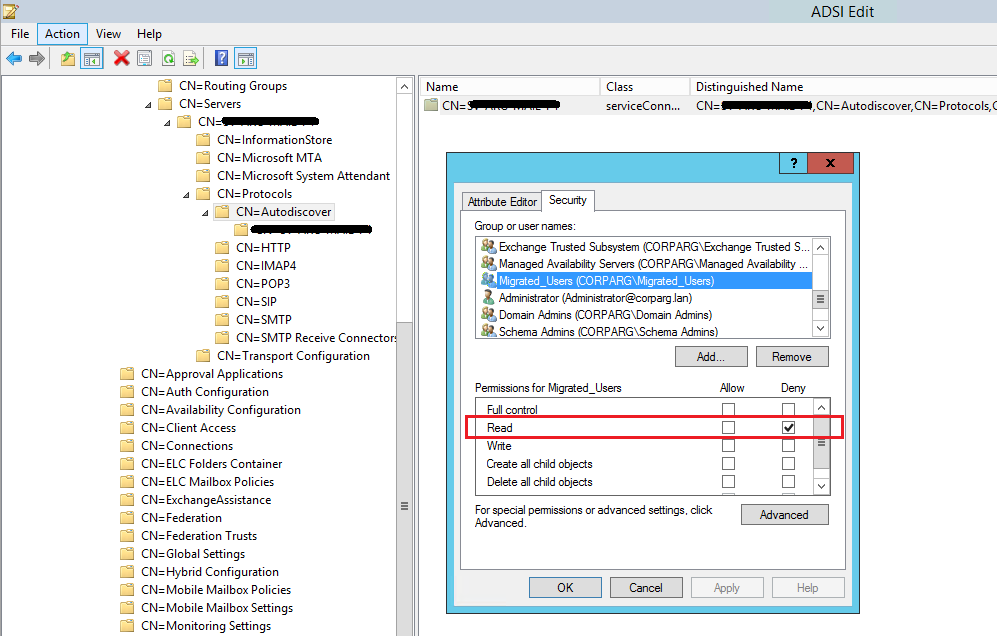Click the Advanced button

[x=784, y=515]
